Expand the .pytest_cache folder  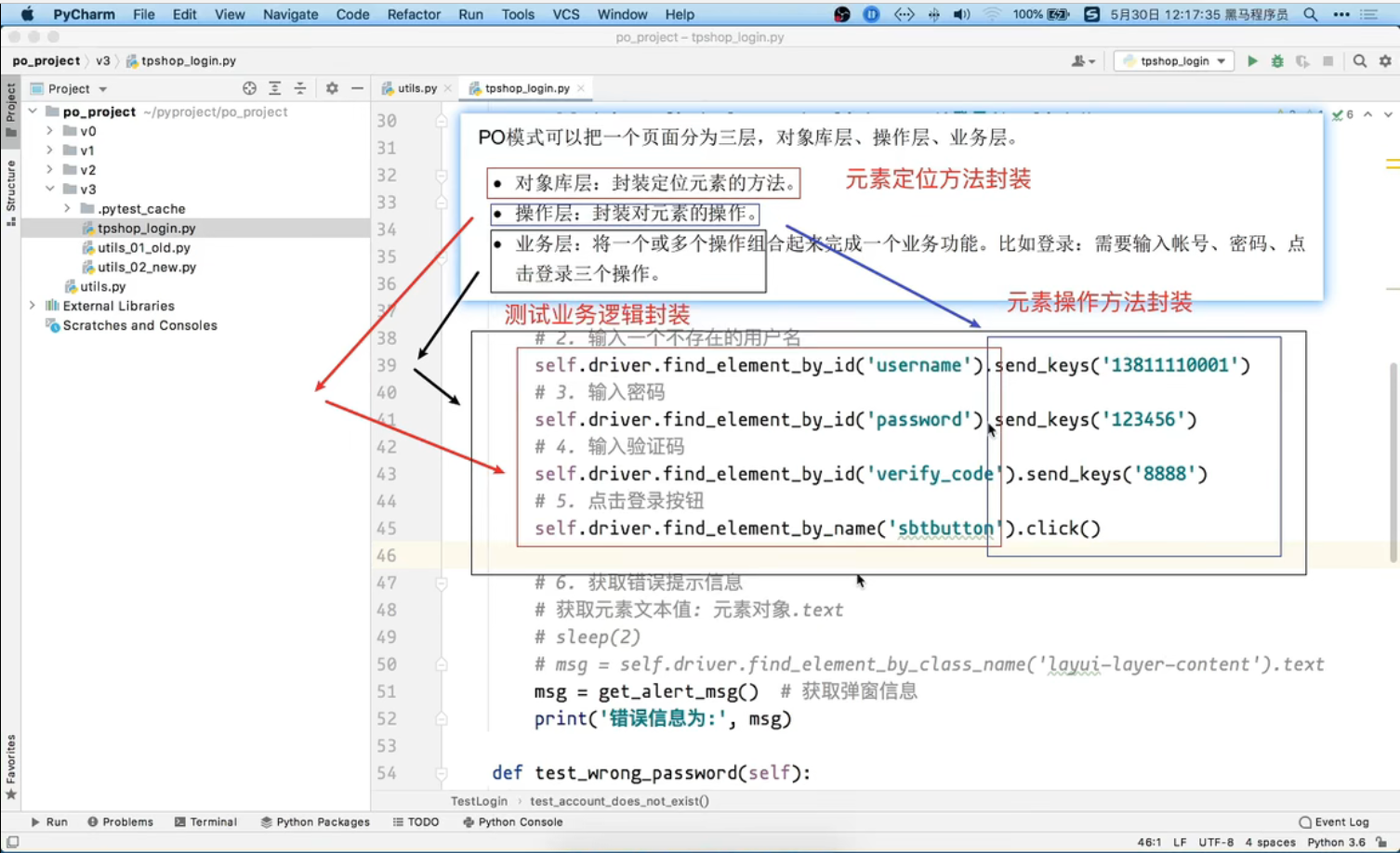pyautogui.click(x=67, y=209)
